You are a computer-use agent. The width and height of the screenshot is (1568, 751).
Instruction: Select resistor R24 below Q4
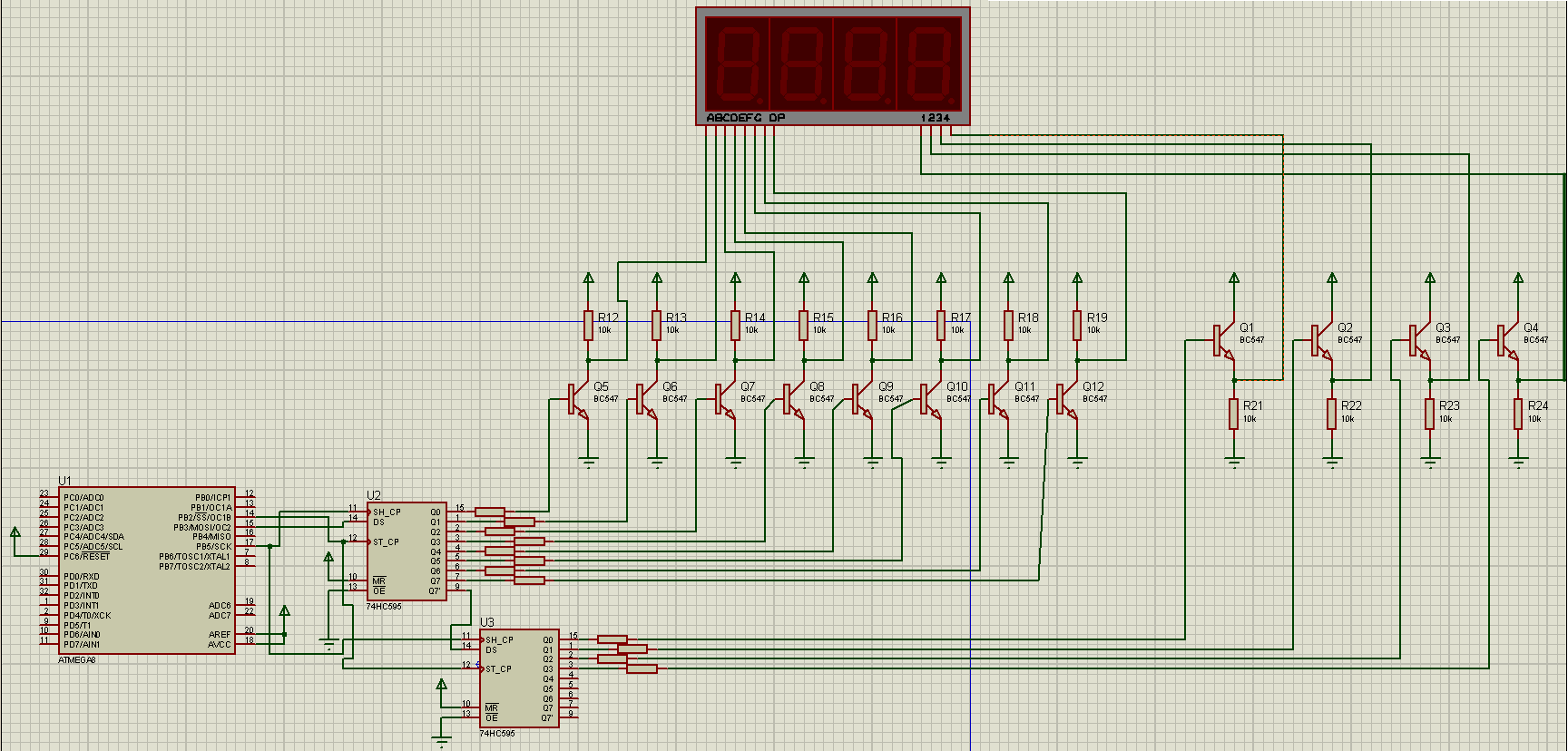pyautogui.click(x=1518, y=414)
